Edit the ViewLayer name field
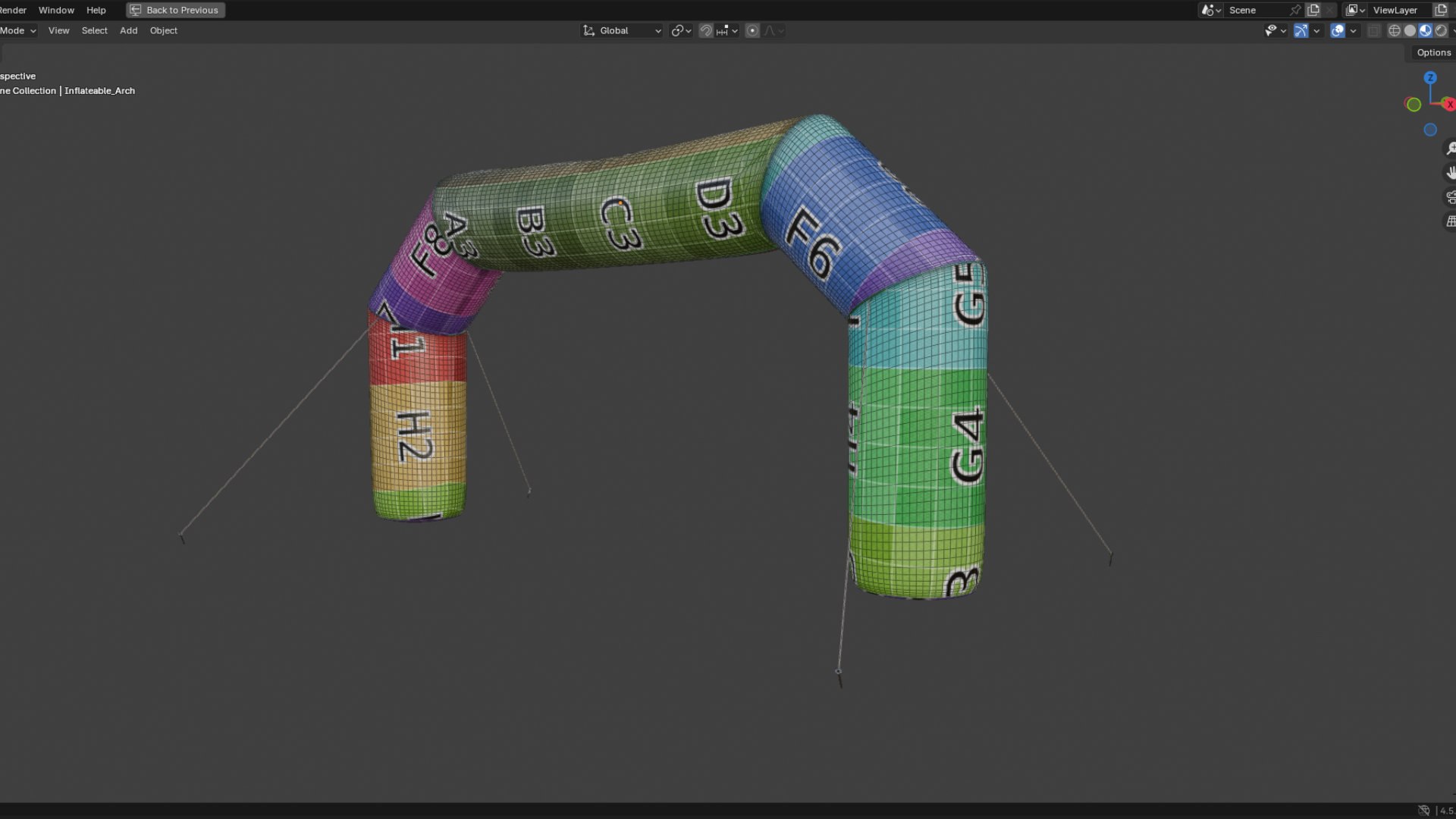 coord(1400,10)
